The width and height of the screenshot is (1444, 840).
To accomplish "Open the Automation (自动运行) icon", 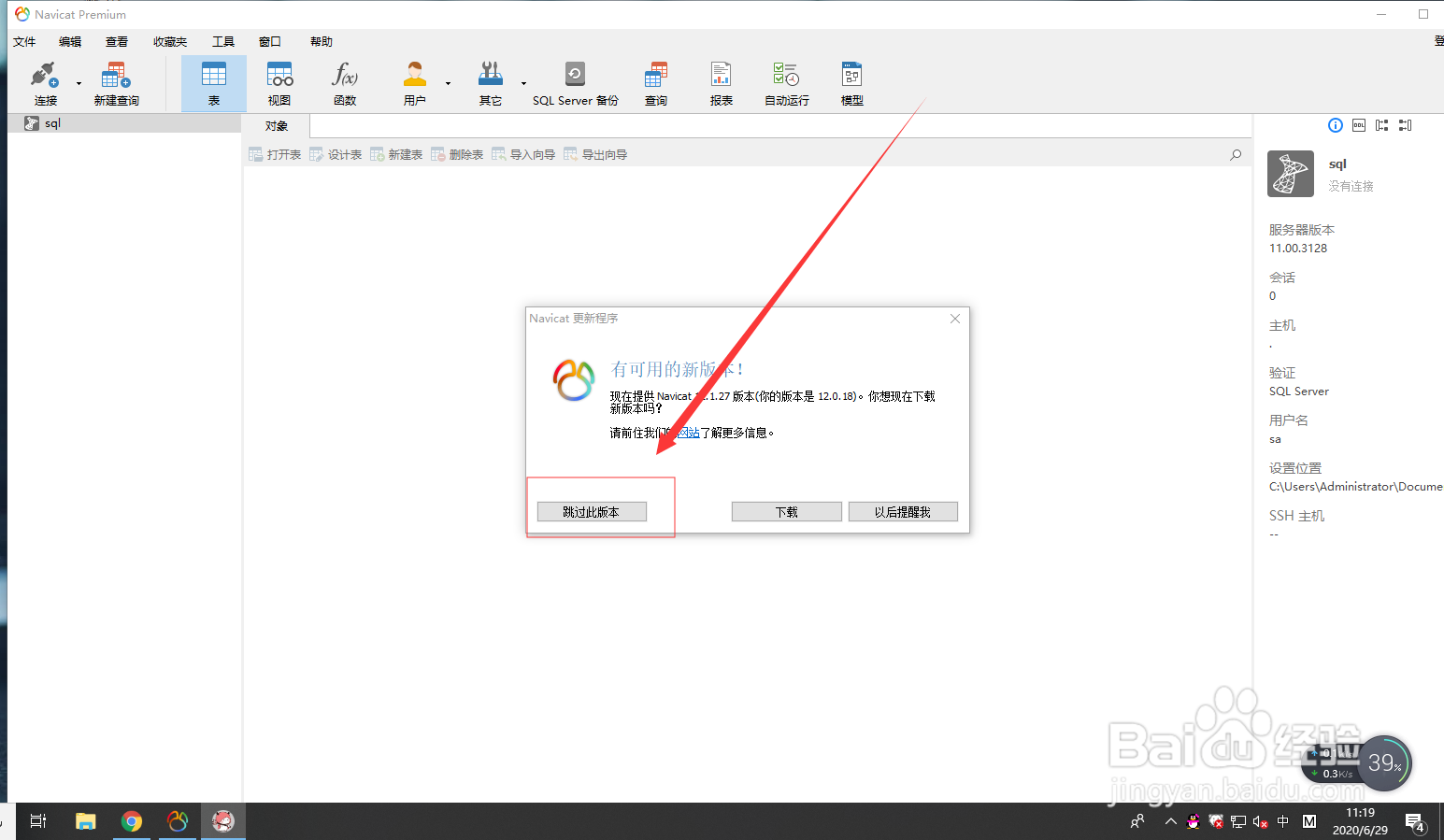I will pyautogui.click(x=787, y=83).
